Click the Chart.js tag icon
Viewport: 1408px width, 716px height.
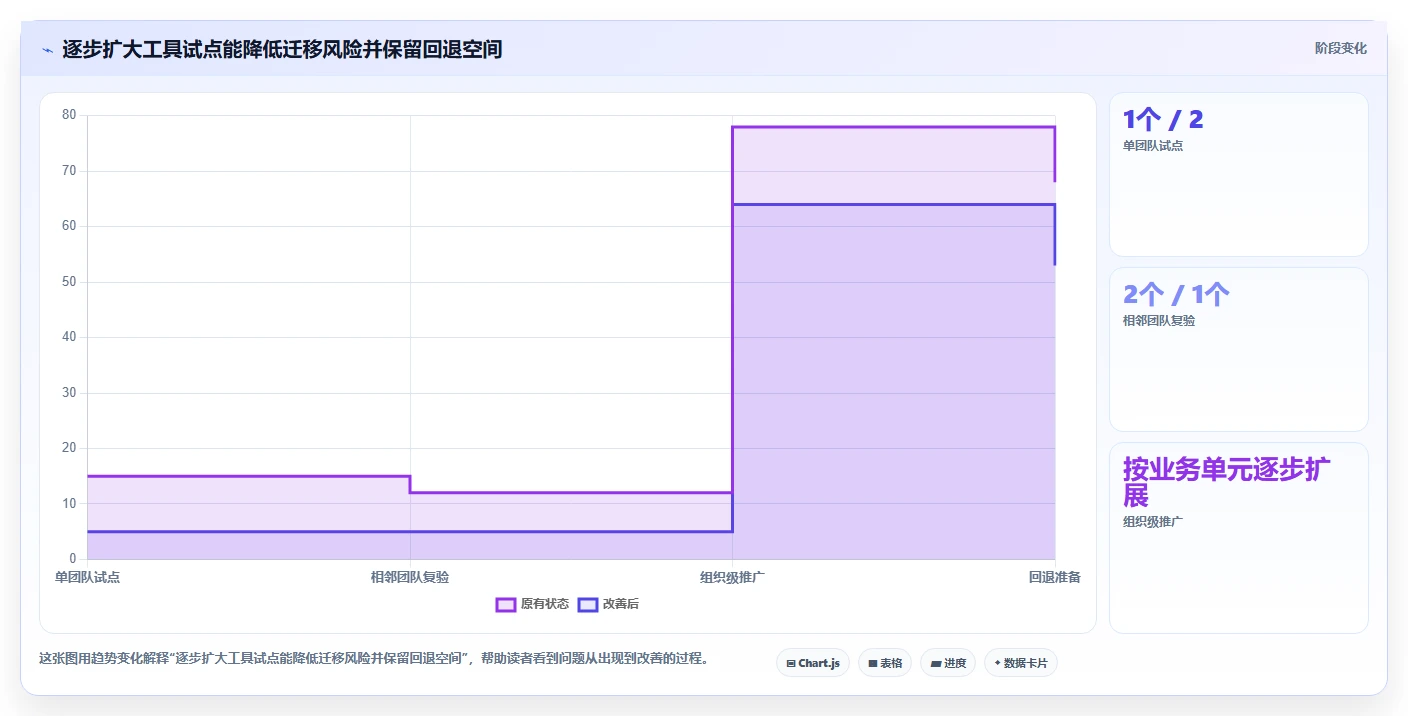(x=791, y=663)
